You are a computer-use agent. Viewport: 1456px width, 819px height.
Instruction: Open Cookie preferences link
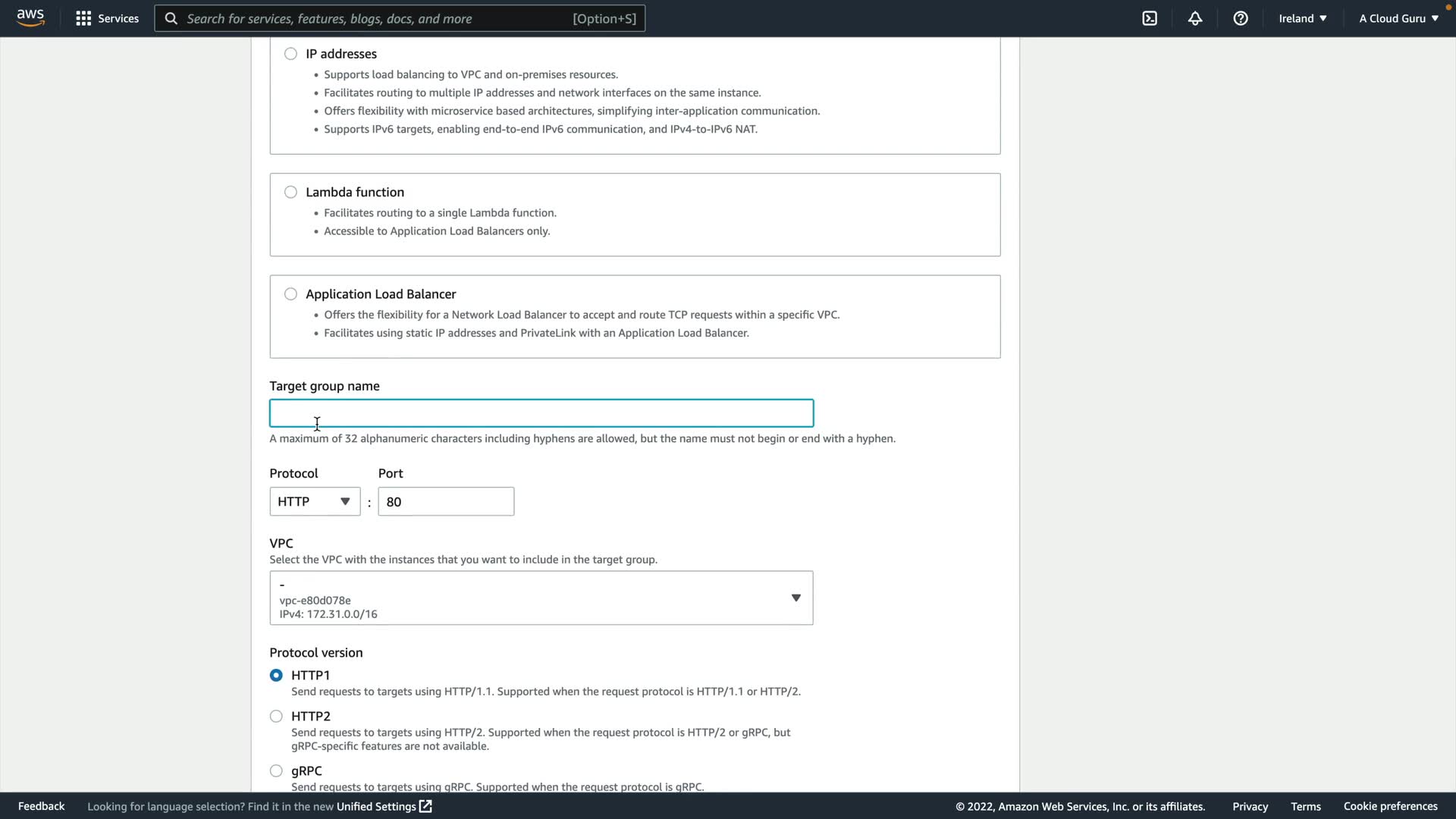(x=1390, y=806)
